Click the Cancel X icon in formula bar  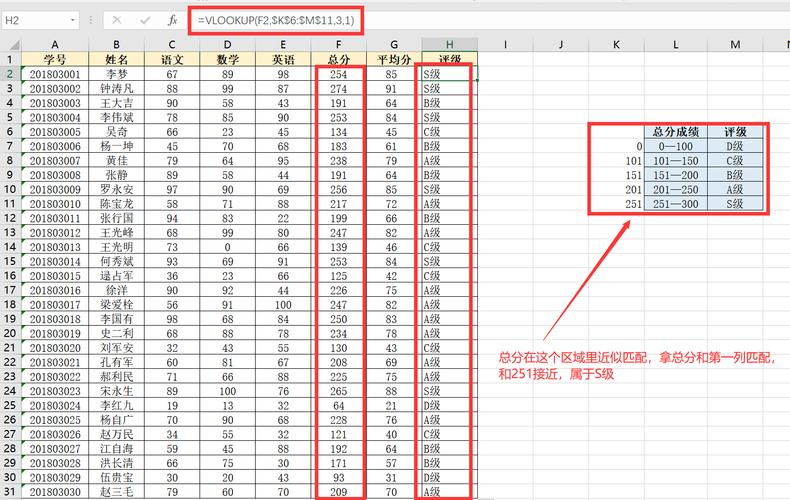117,20
